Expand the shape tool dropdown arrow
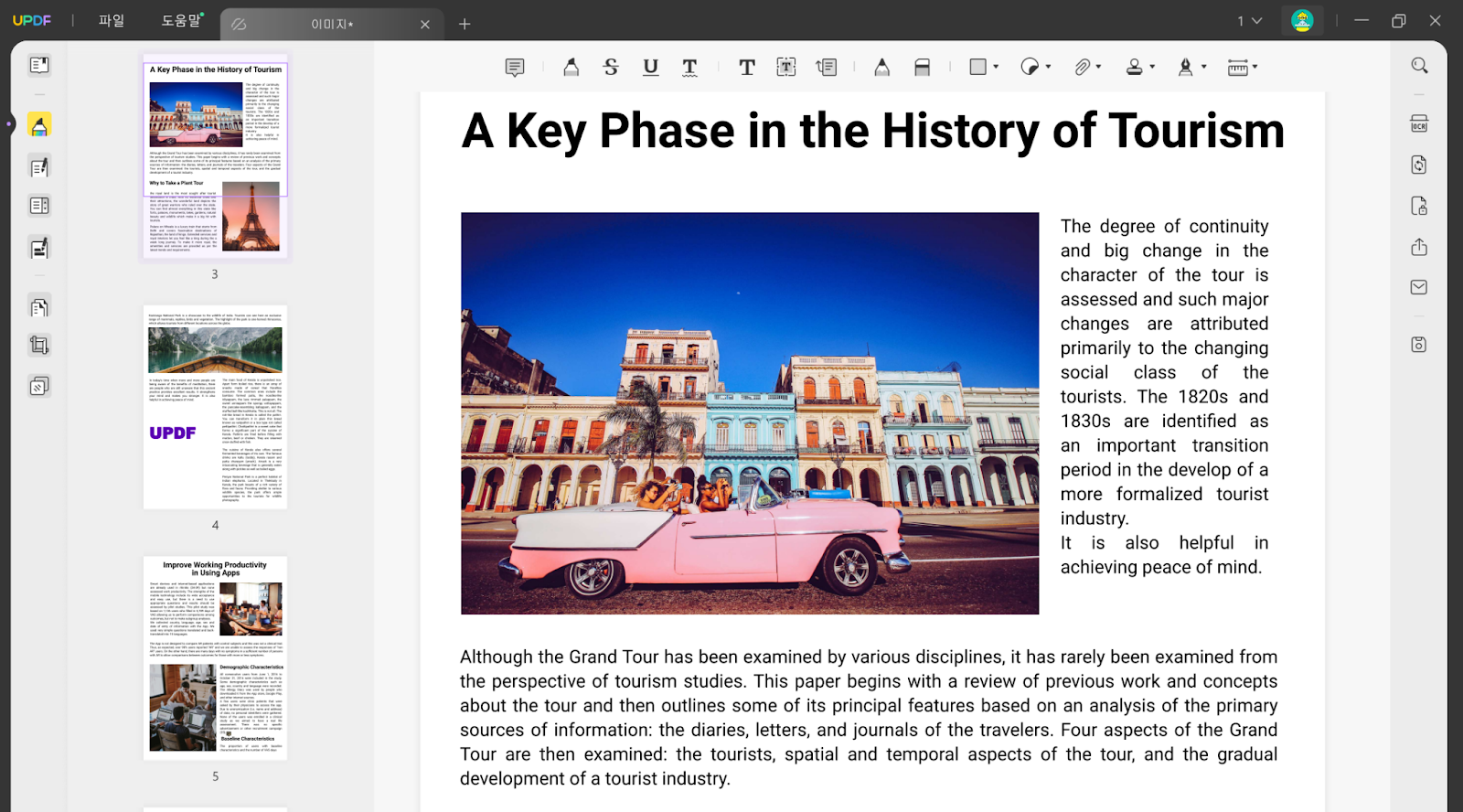This screenshot has height=812, width=1463. pyautogui.click(x=996, y=67)
